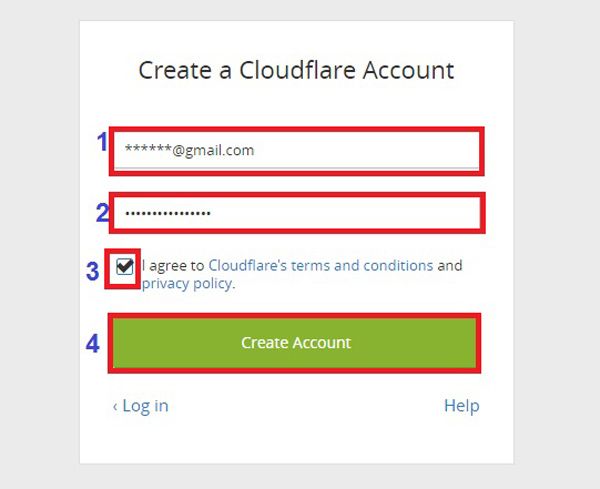The width and height of the screenshot is (600, 489).
Task: Go to the Log in page
Action: [145, 406]
